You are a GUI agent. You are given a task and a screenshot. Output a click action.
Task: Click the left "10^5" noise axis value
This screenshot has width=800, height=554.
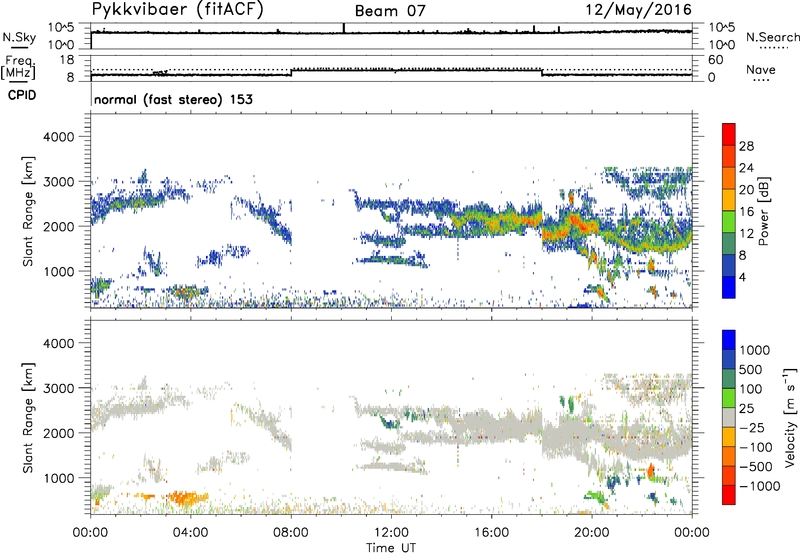point(61,27)
